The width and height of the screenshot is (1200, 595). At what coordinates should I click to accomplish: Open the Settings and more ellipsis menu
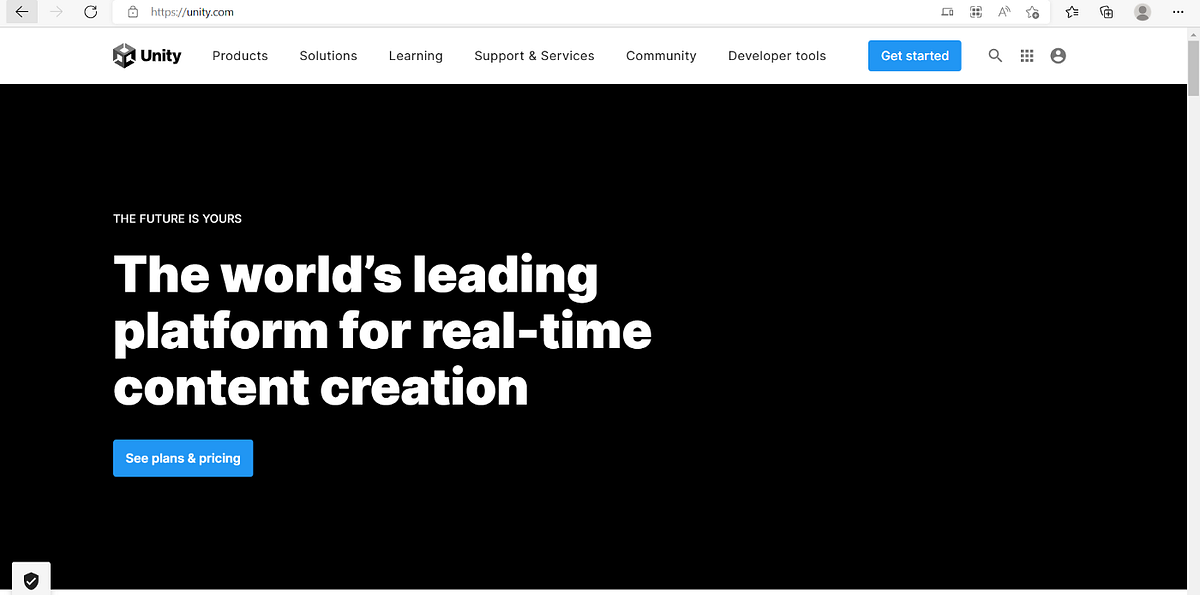click(x=1178, y=12)
